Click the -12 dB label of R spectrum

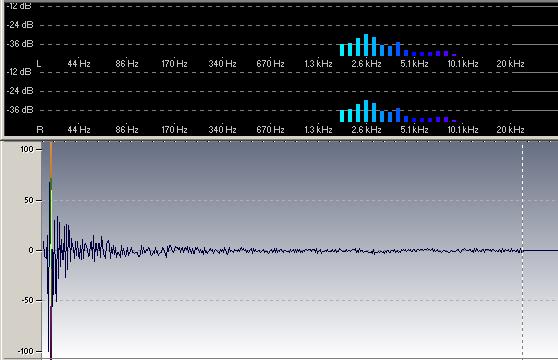pos(20,72)
